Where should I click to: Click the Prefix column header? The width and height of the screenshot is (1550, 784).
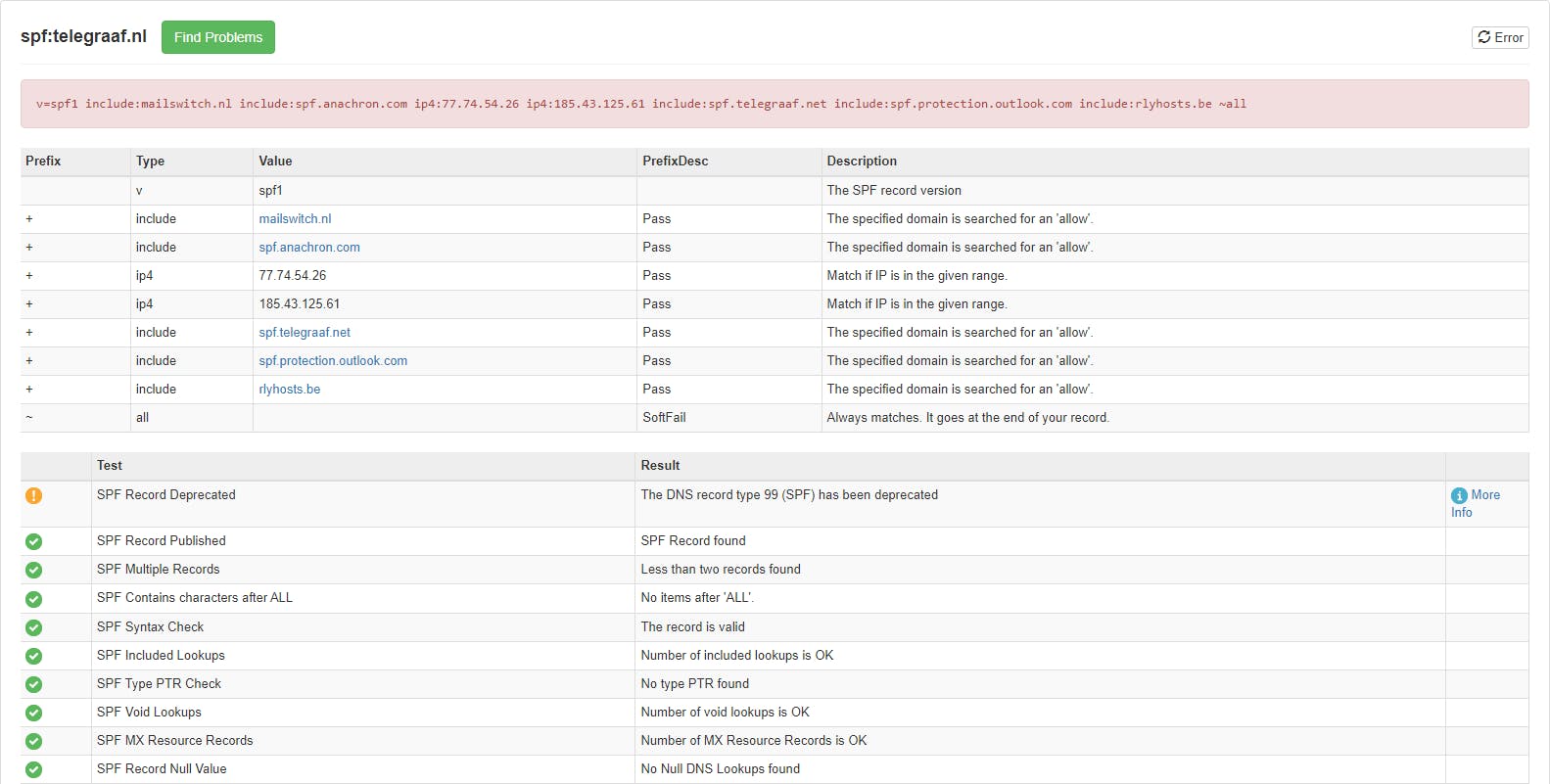43,161
